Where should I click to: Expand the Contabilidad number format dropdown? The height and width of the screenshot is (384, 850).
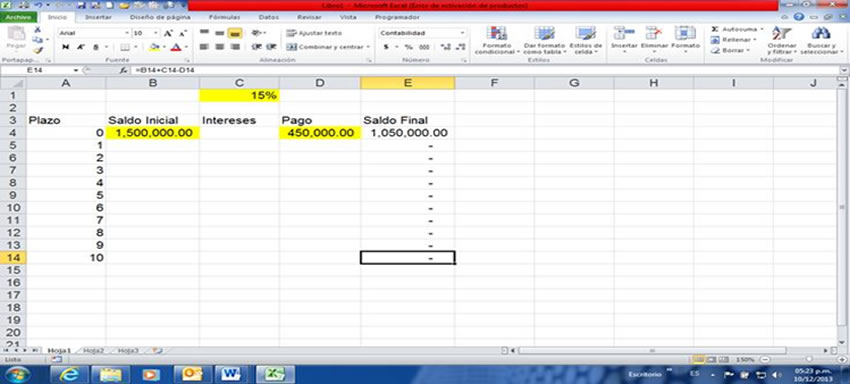tap(462, 33)
